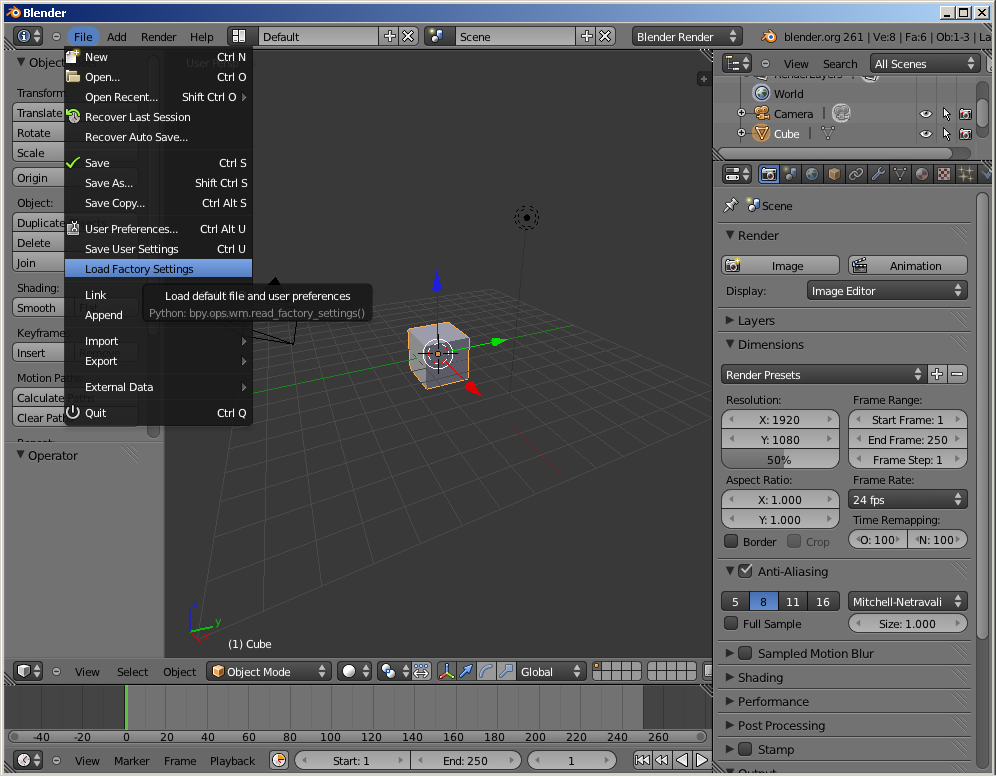
Task: Expand the Camera tree node
Action: [742, 114]
